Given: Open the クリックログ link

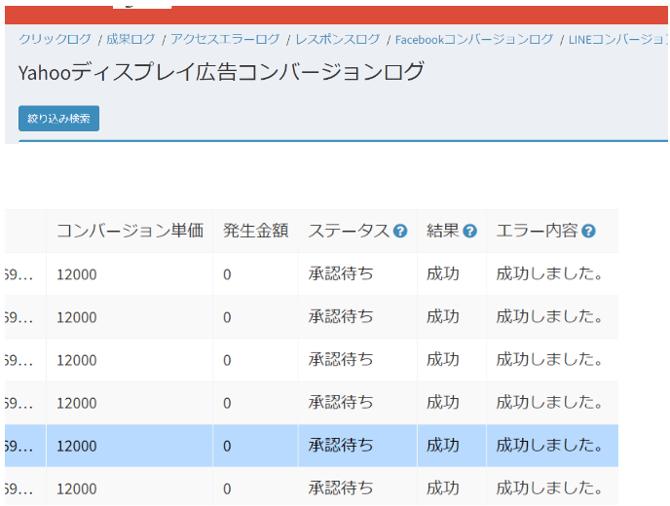Looking at the screenshot, I should click(56, 39).
